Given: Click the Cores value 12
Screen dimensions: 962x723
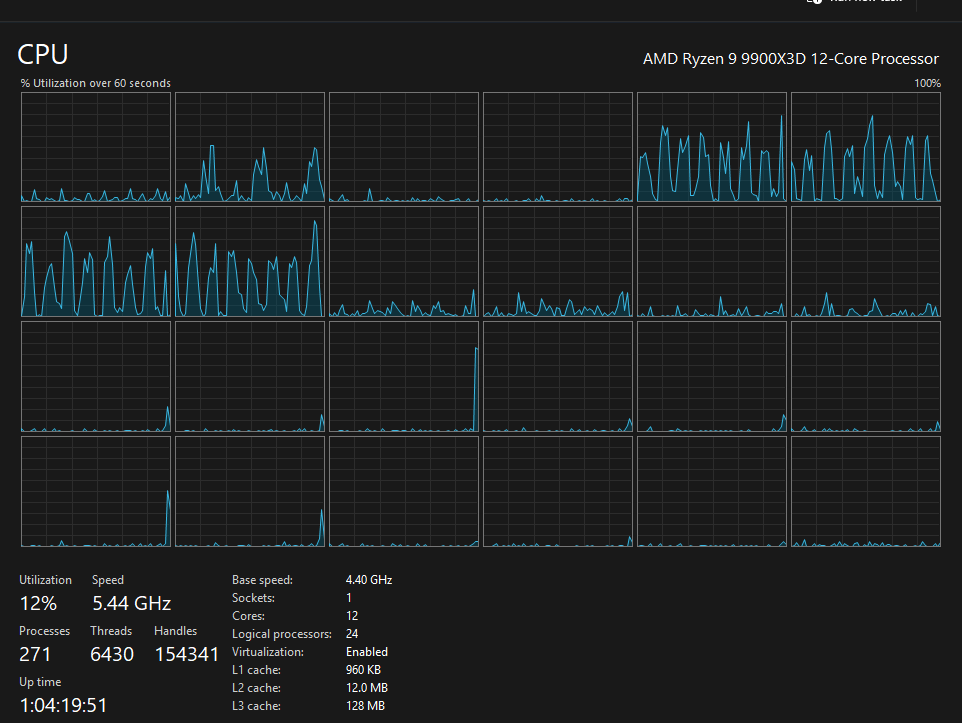Looking at the screenshot, I should click(352, 616).
